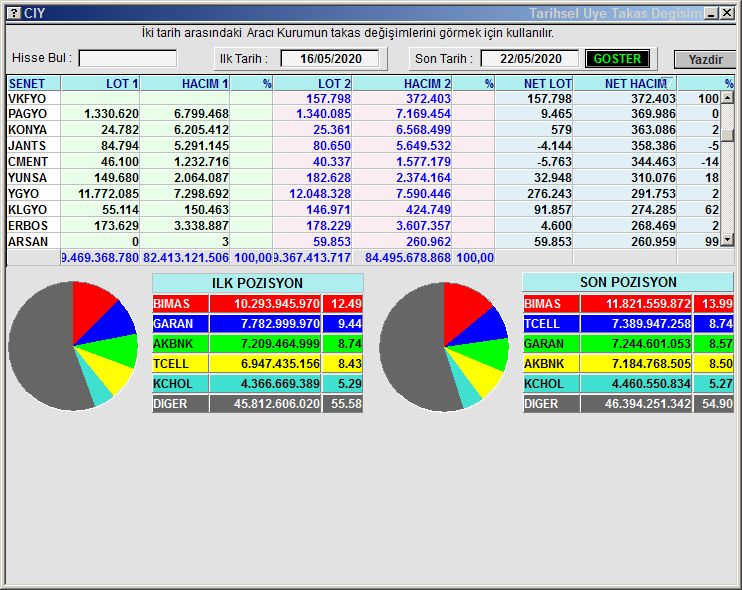The width and height of the screenshot is (742, 590).
Task: Click LOT 1 value 11.772.085
Action: (x=108, y=194)
